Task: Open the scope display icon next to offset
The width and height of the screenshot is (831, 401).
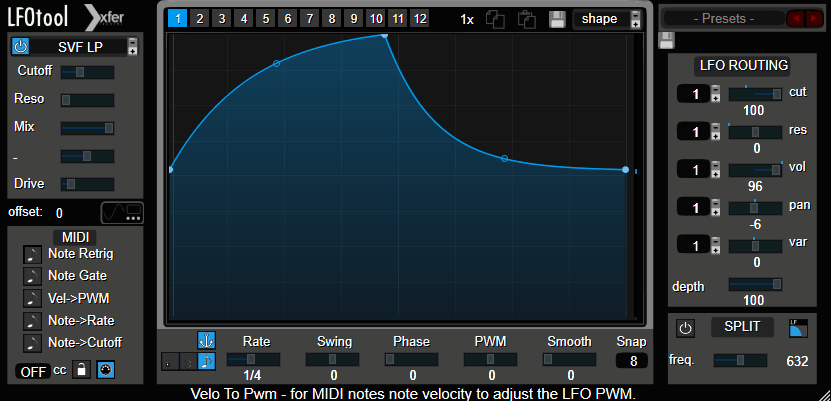Action: 122,213
